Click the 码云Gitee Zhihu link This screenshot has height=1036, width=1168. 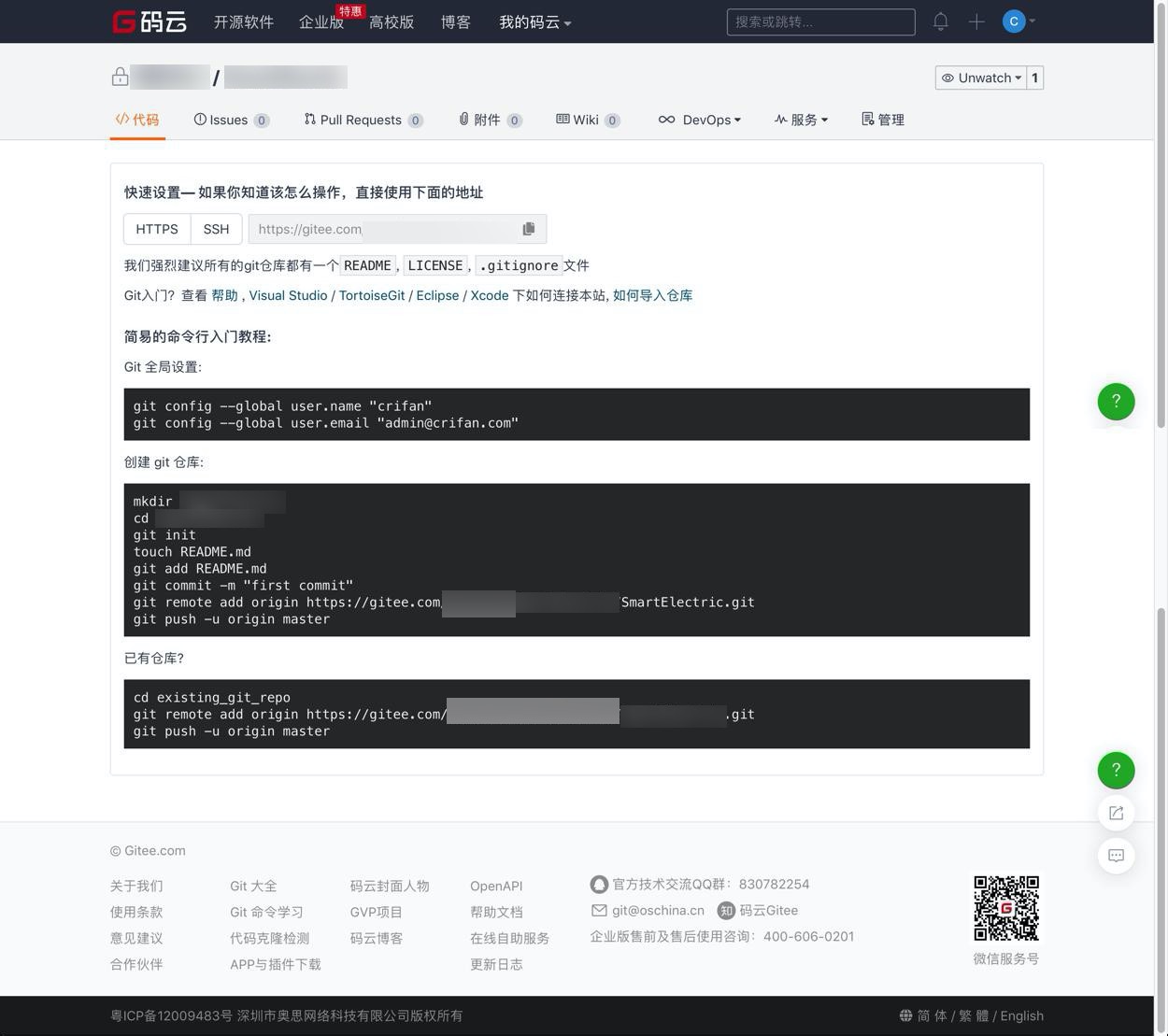click(769, 910)
